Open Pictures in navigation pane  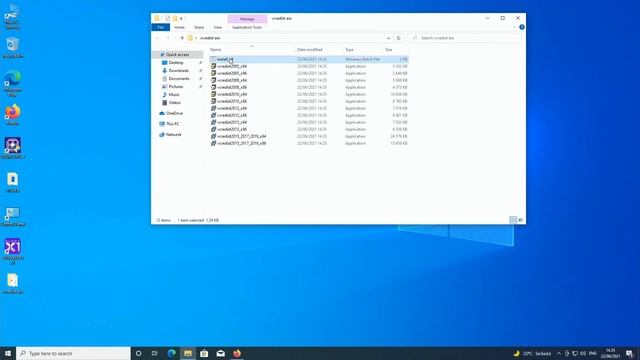click(x=176, y=87)
